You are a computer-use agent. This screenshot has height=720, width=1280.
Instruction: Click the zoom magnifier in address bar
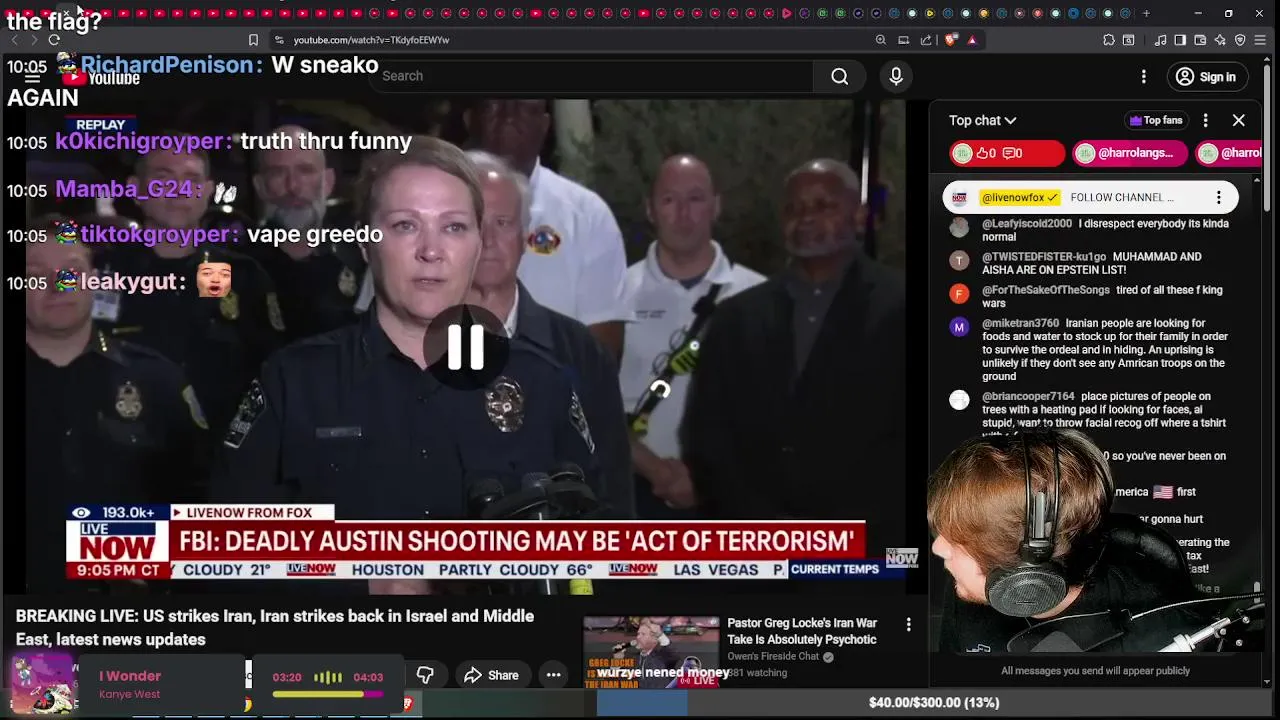tap(880, 40)
